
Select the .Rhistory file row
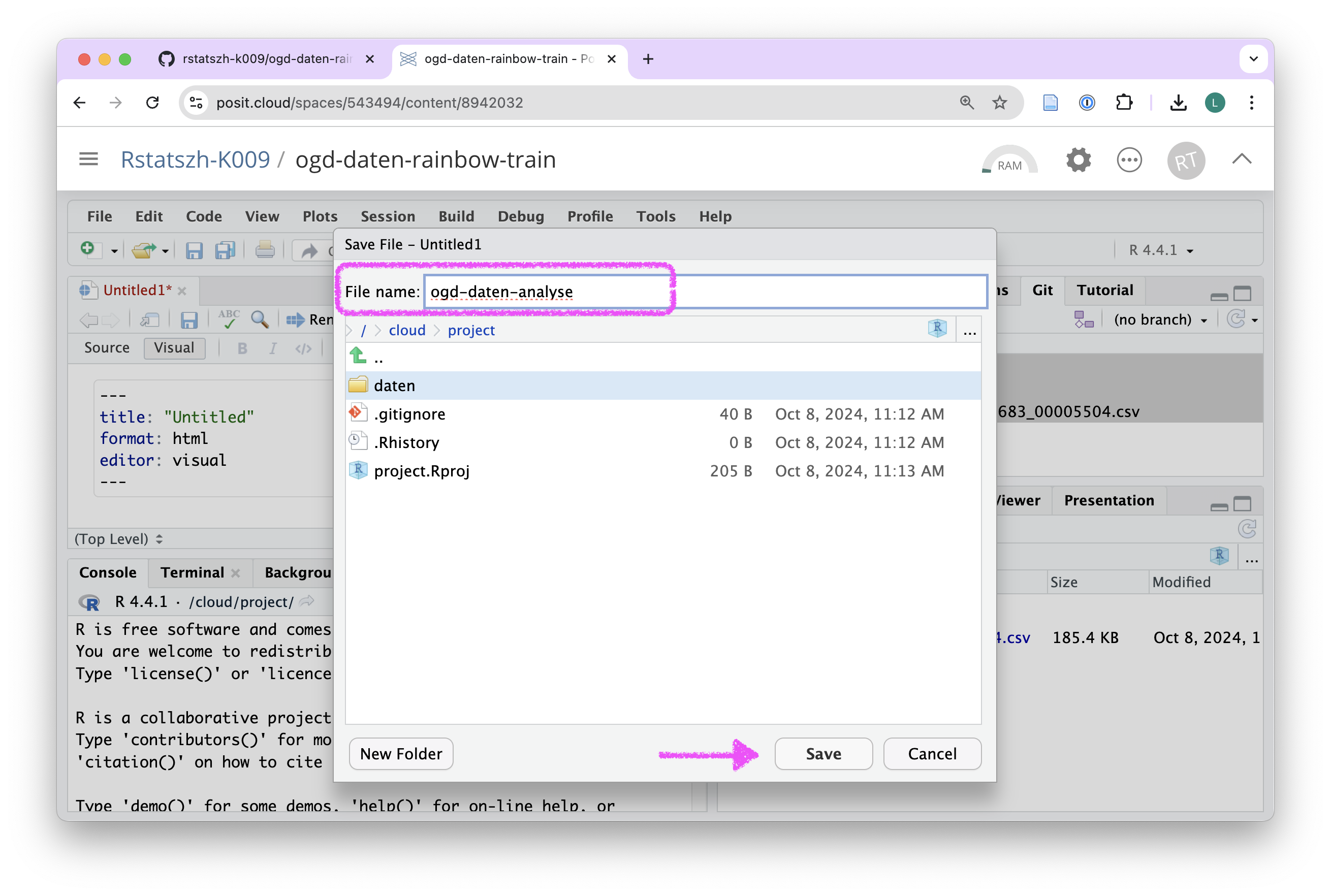663,442
